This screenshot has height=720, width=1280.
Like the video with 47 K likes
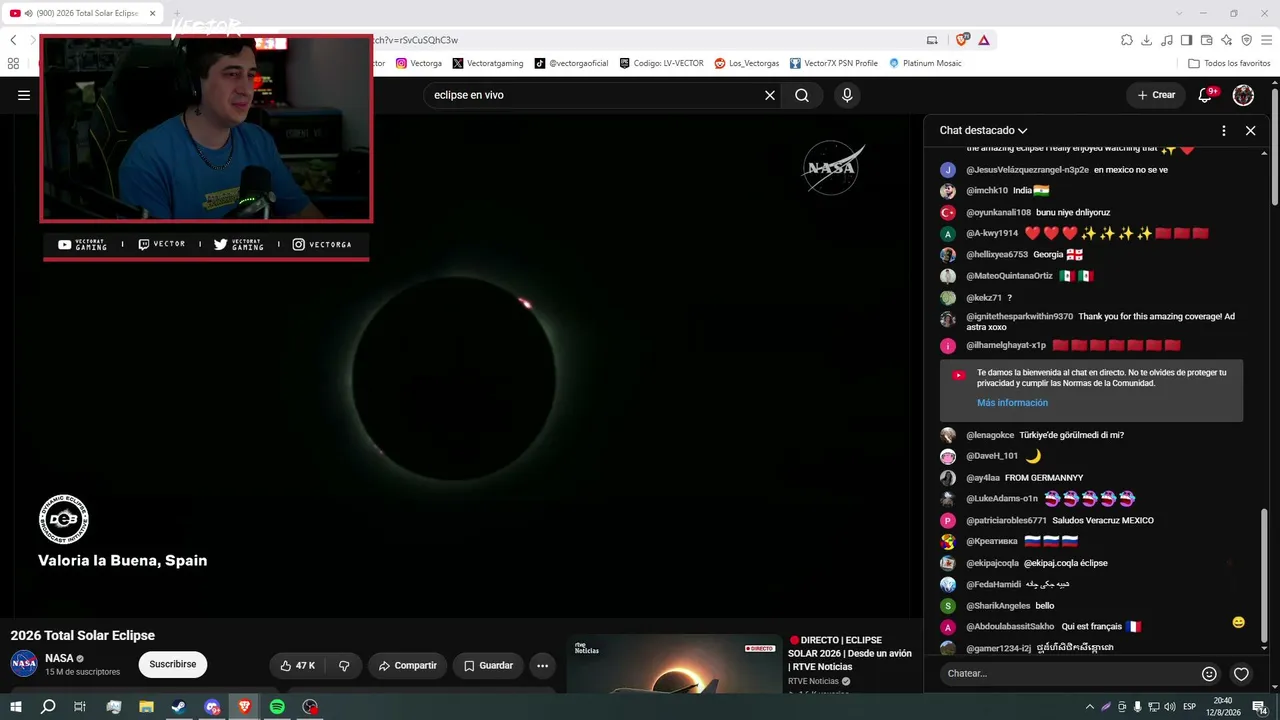point(298,665)
